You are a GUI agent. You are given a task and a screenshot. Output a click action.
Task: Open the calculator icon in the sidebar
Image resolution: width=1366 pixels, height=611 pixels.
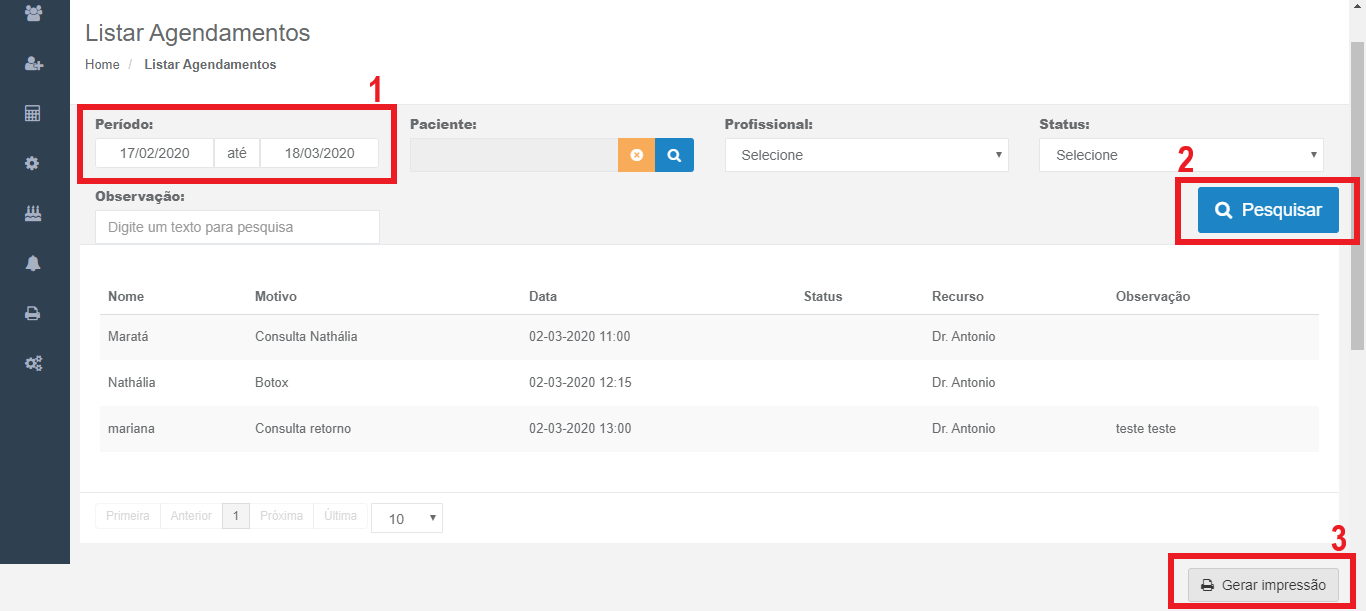click(x=33, y=113)
